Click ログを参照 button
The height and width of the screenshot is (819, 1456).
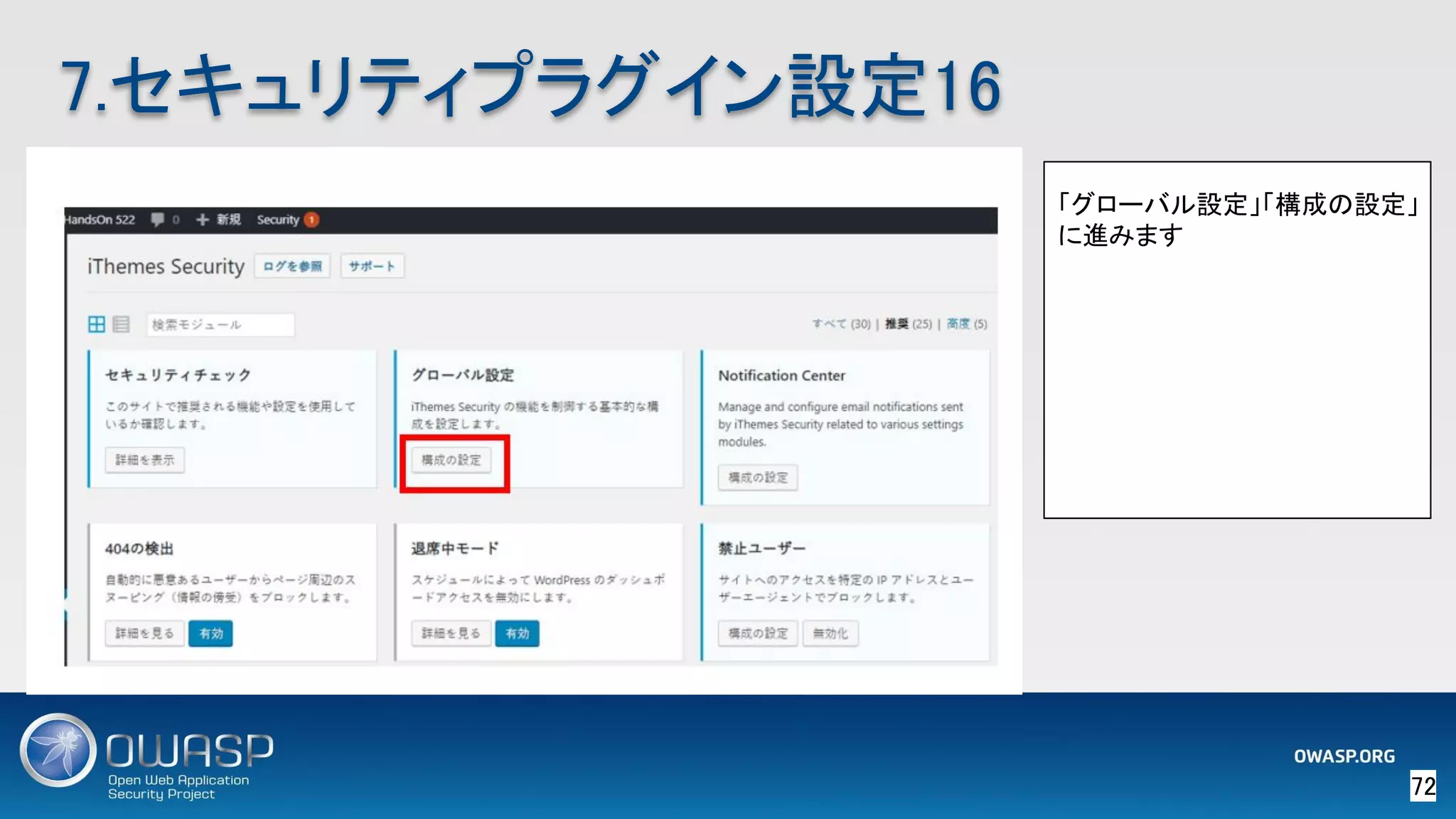pyautogui.click(x=292, y=266)
